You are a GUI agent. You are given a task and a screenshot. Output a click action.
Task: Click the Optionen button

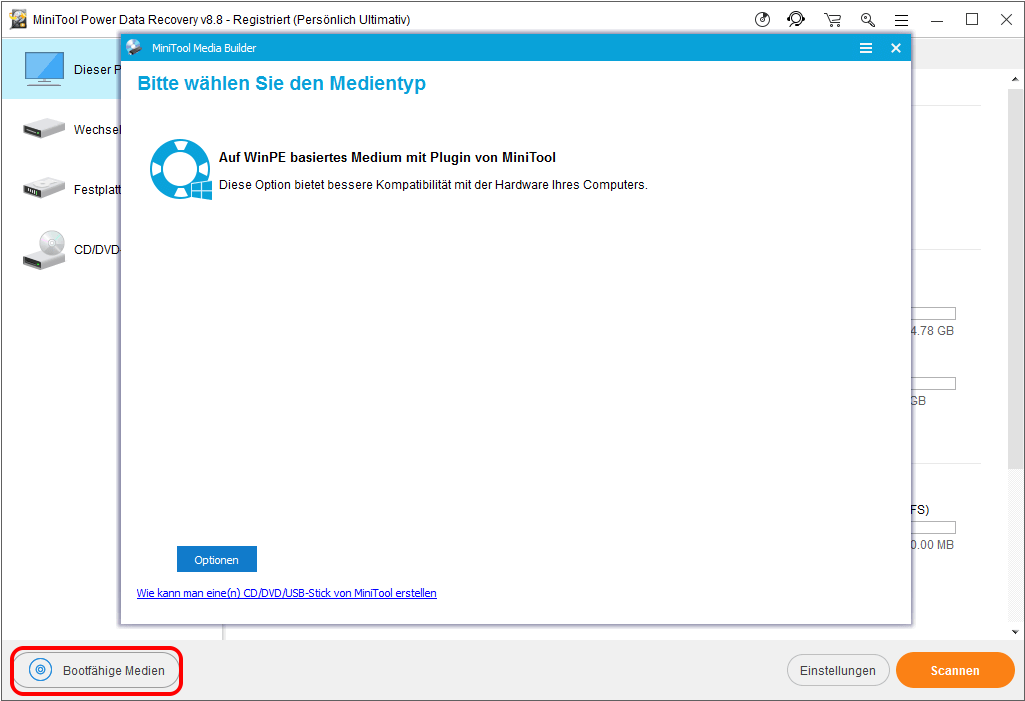pyautogui.click(x=216, y=559)
